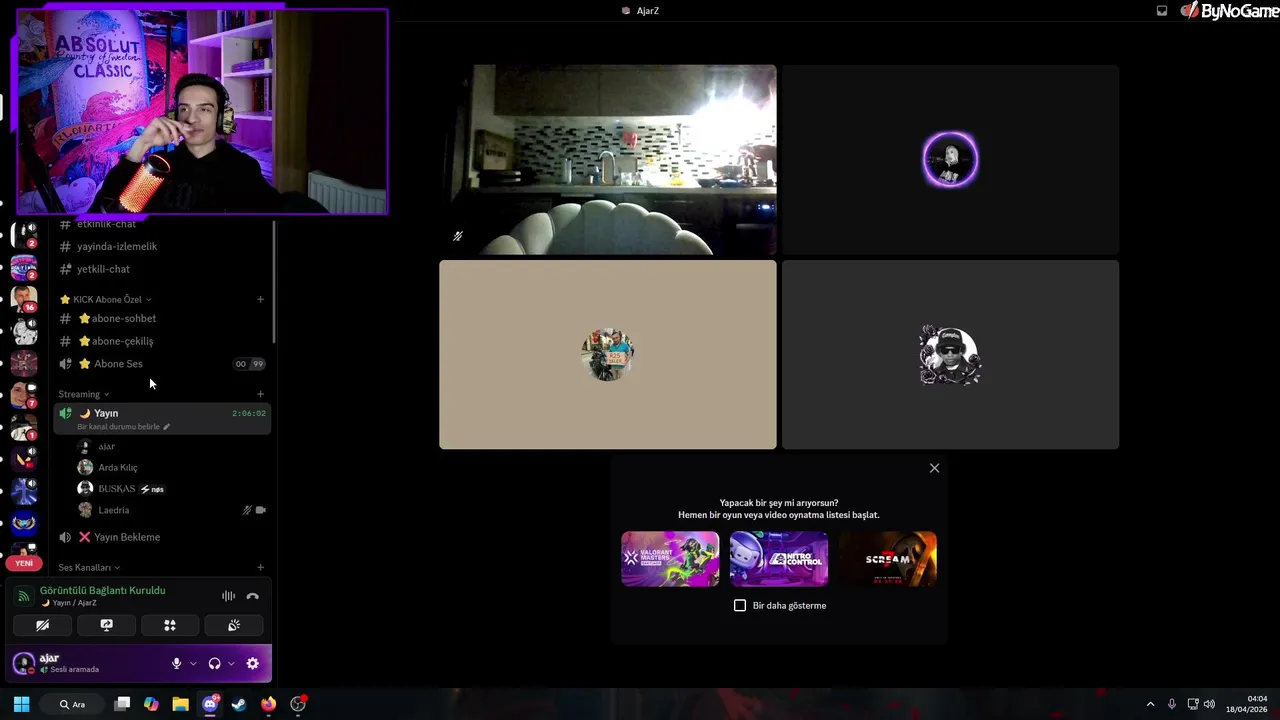Mute the microphone
This screenshot has height=720, width=1280.
tap(177, 663)
